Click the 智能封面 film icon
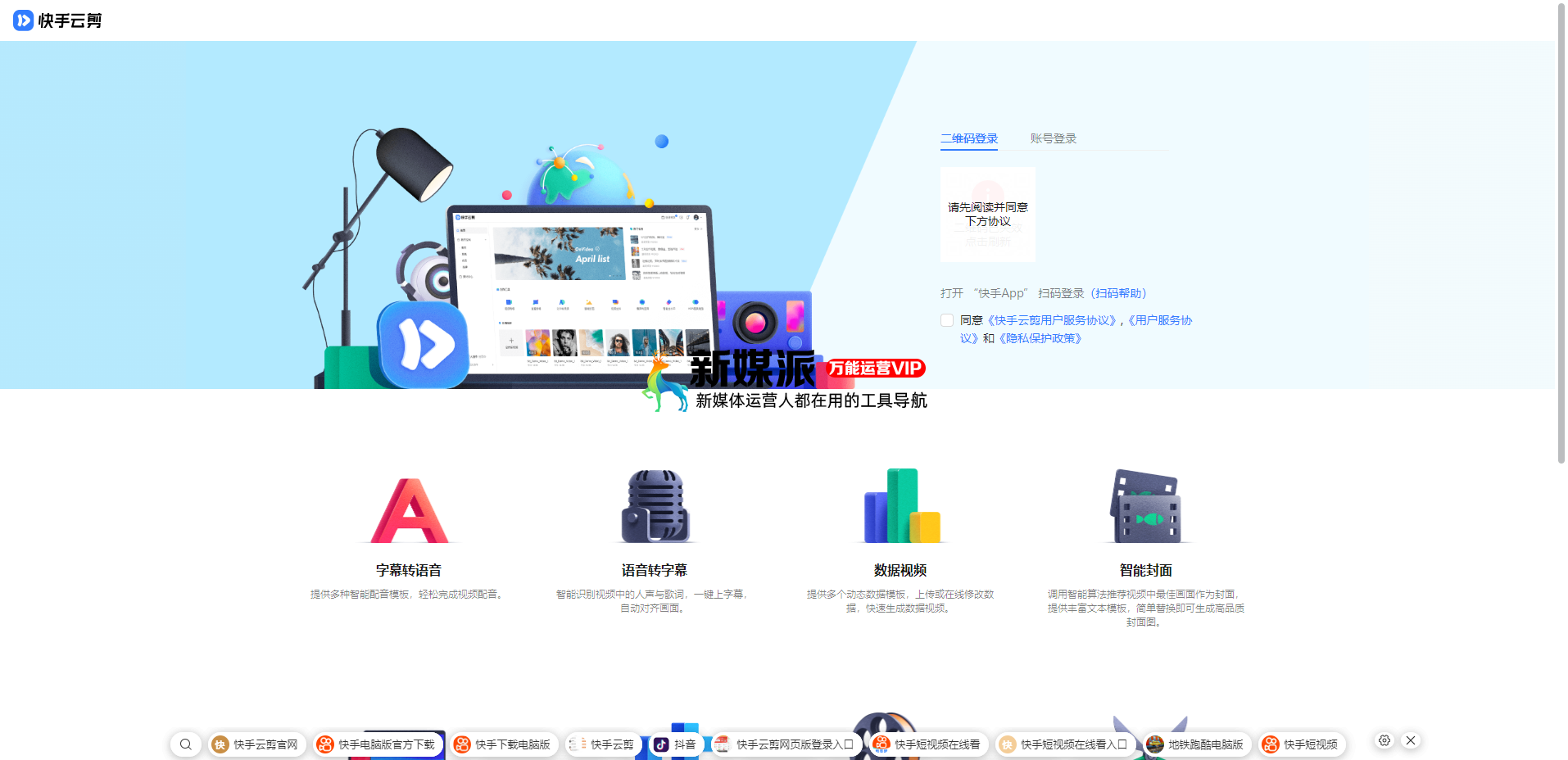The height and width of the screenshot is (760, 1568). pos(1145,506)
